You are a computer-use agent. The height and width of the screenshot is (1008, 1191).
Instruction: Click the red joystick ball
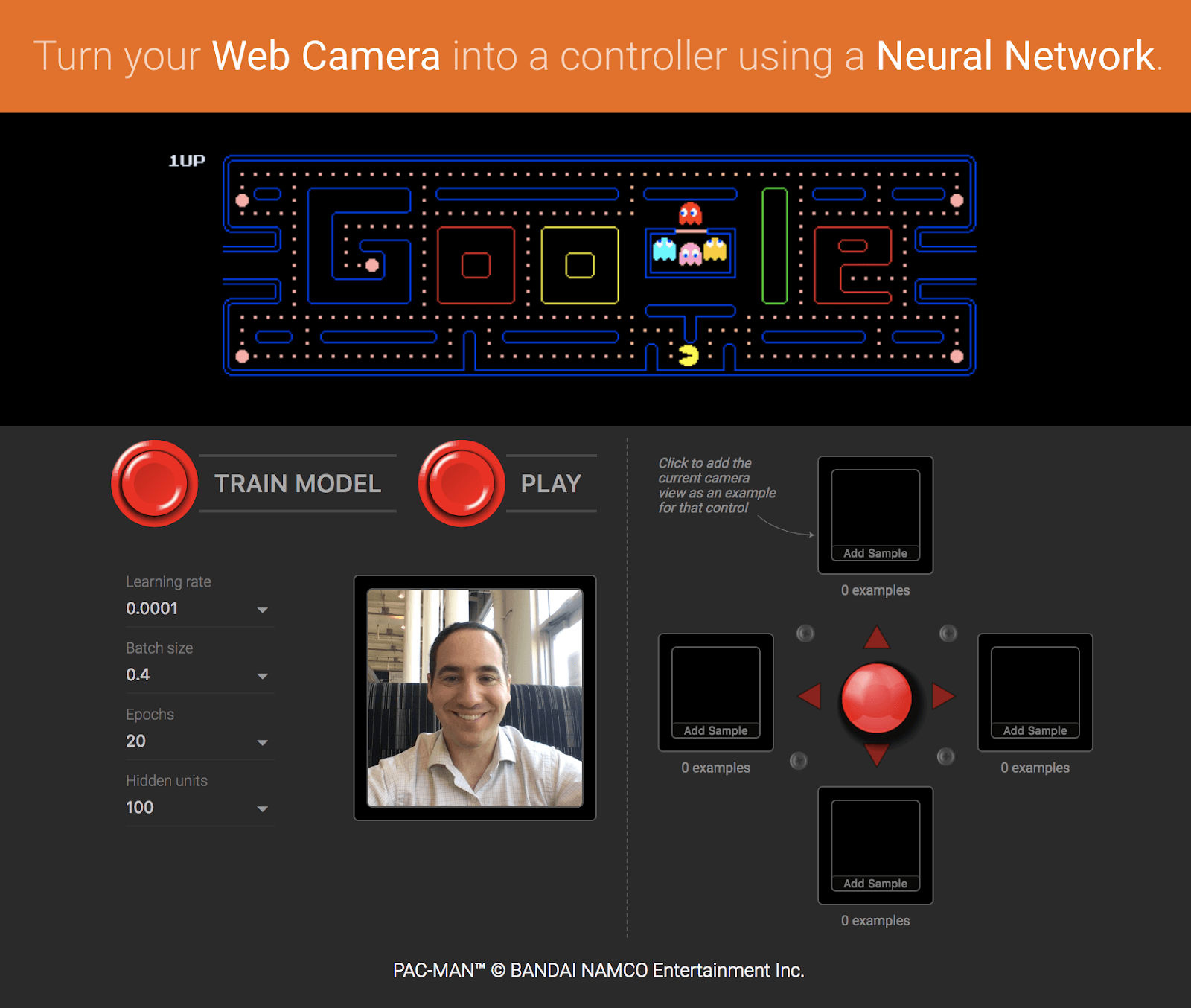click(x=877, y=698)
